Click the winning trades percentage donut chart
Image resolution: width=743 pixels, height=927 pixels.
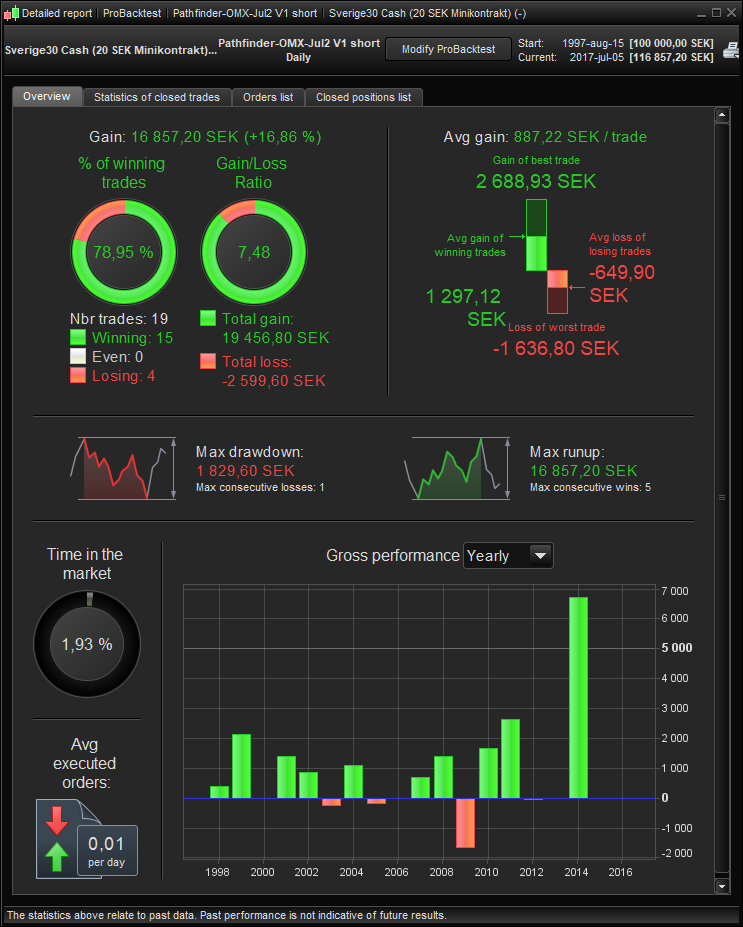[124, 252]
